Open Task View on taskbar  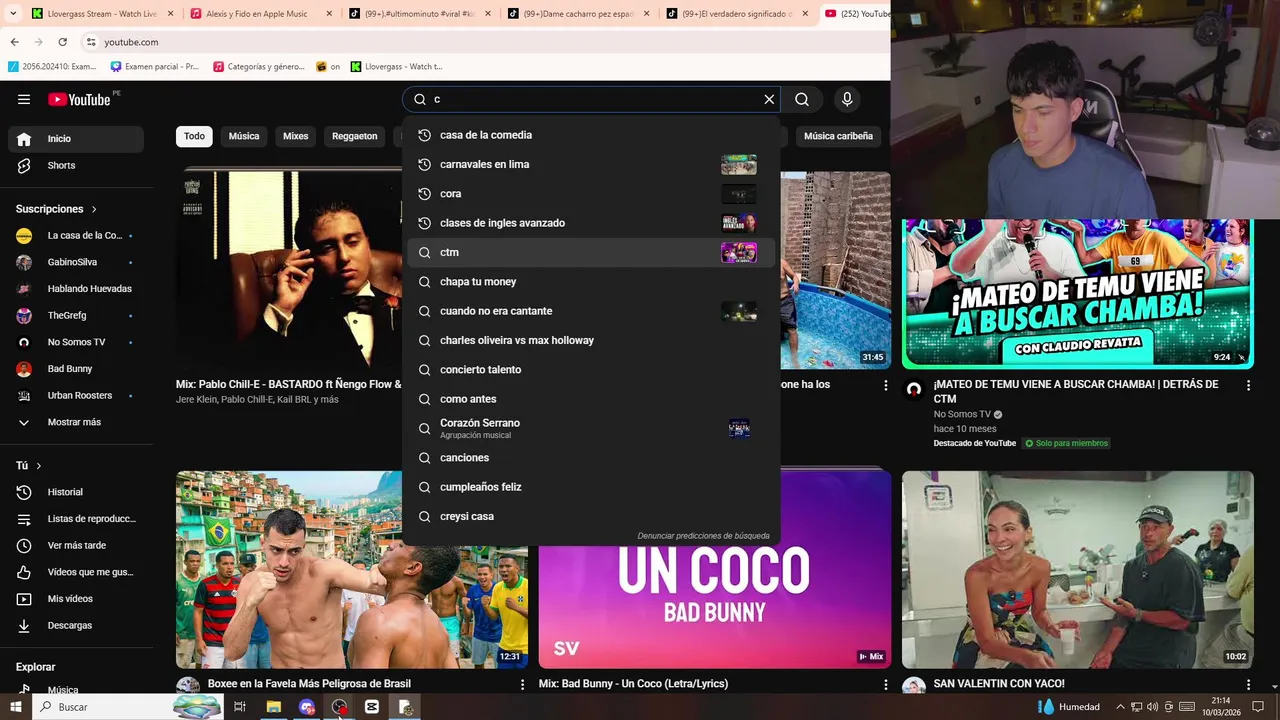coord(240,707)
